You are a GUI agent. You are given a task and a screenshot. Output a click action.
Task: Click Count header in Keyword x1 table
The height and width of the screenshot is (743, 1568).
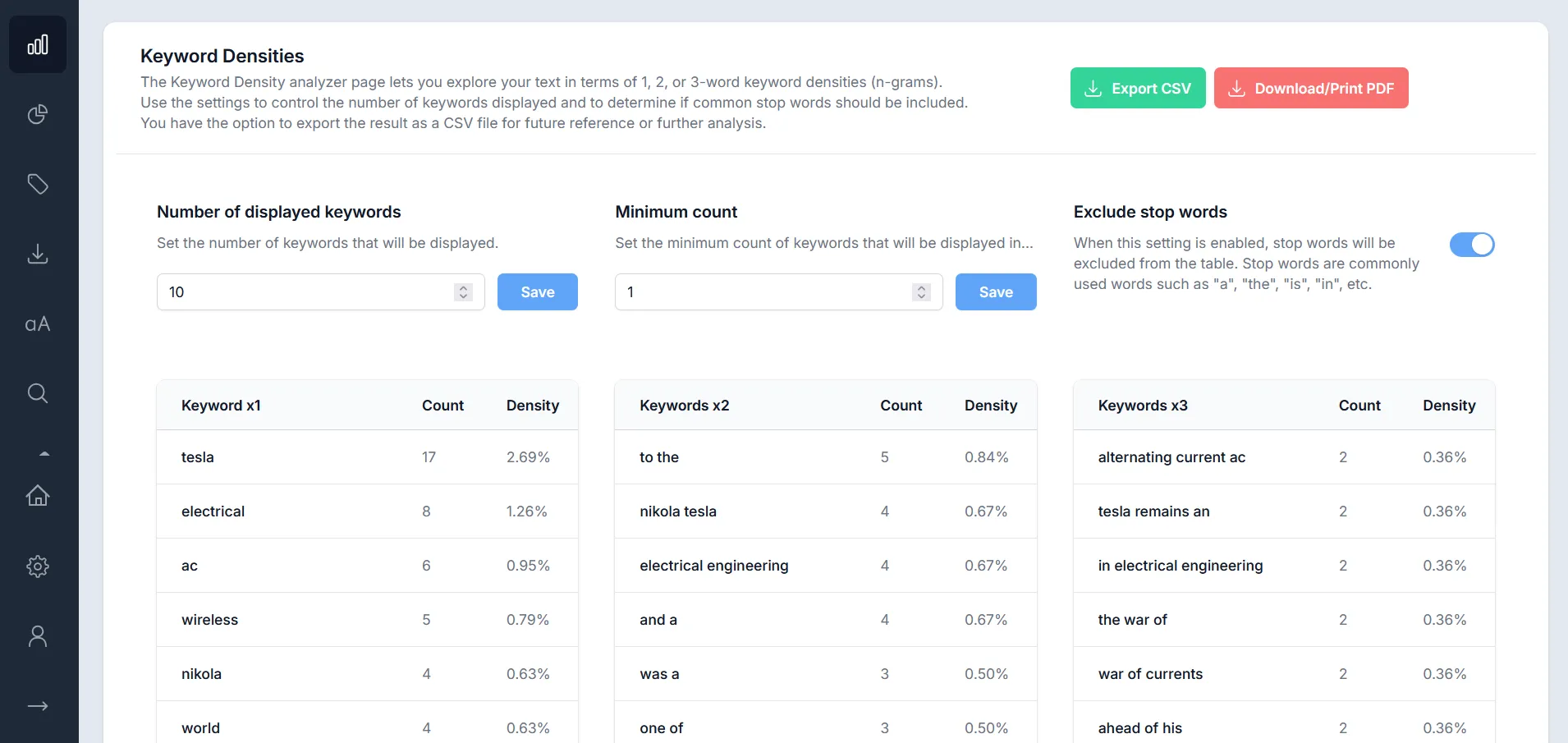coord(442,406)
